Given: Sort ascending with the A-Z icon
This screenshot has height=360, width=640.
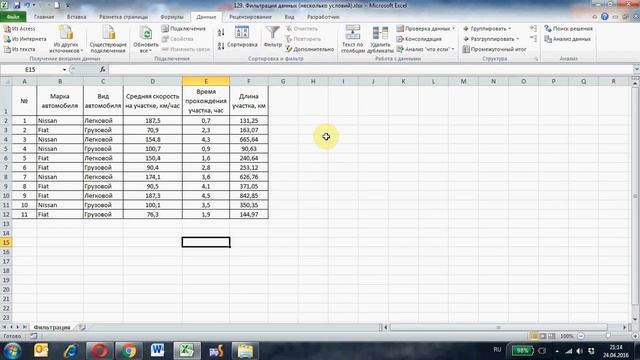Looking at the screenshot, I should 221,33.
